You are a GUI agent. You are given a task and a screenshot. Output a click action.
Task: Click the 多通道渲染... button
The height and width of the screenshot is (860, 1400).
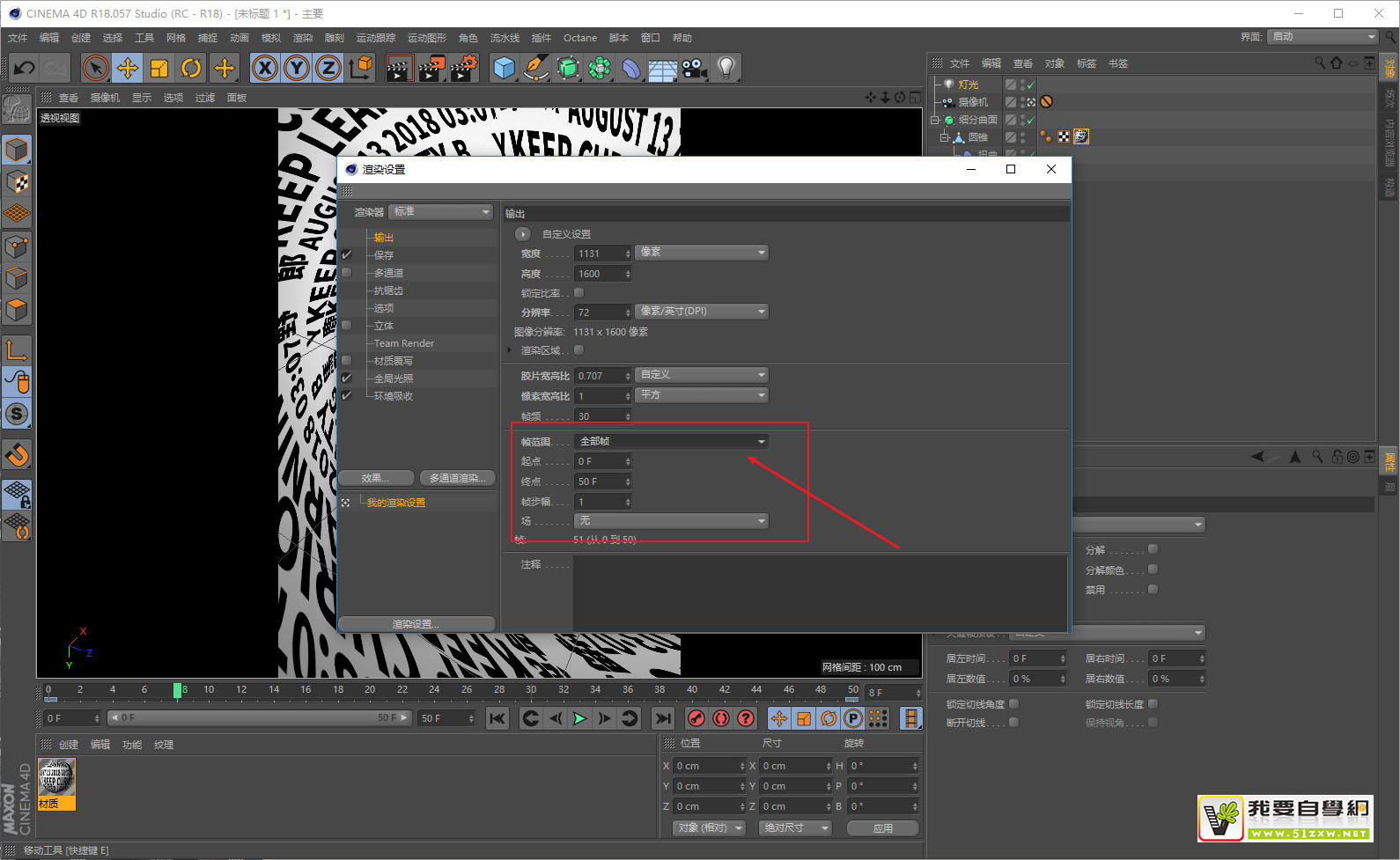[x=457, y=478]
